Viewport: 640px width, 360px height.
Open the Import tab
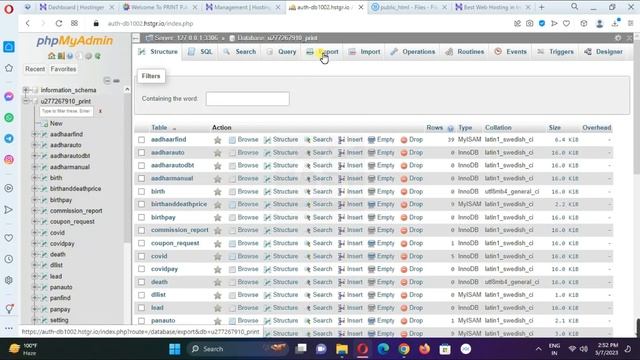(x=364, y=52)
